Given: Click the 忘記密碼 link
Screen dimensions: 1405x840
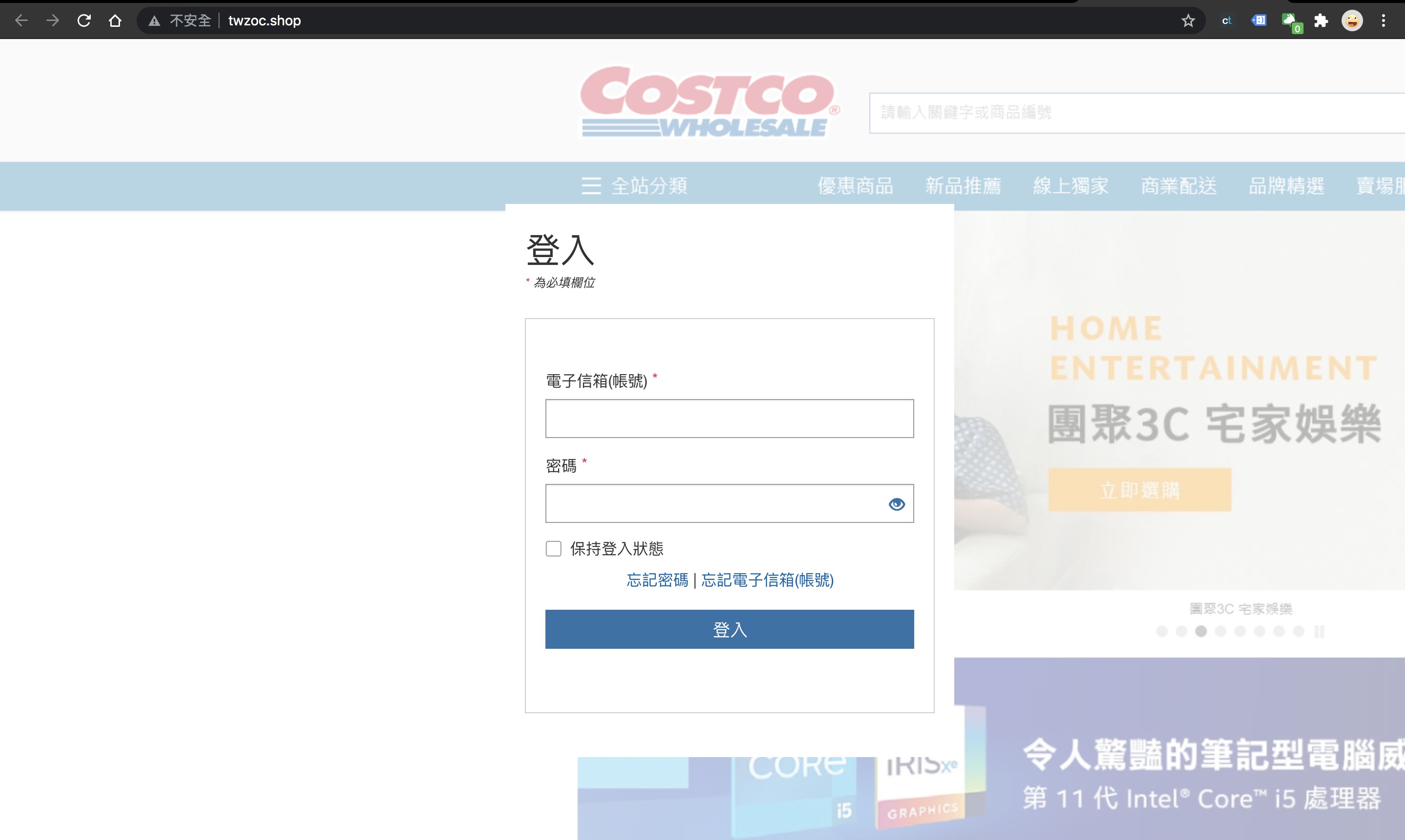Looking at the screenshot, I should pos(657,580).
